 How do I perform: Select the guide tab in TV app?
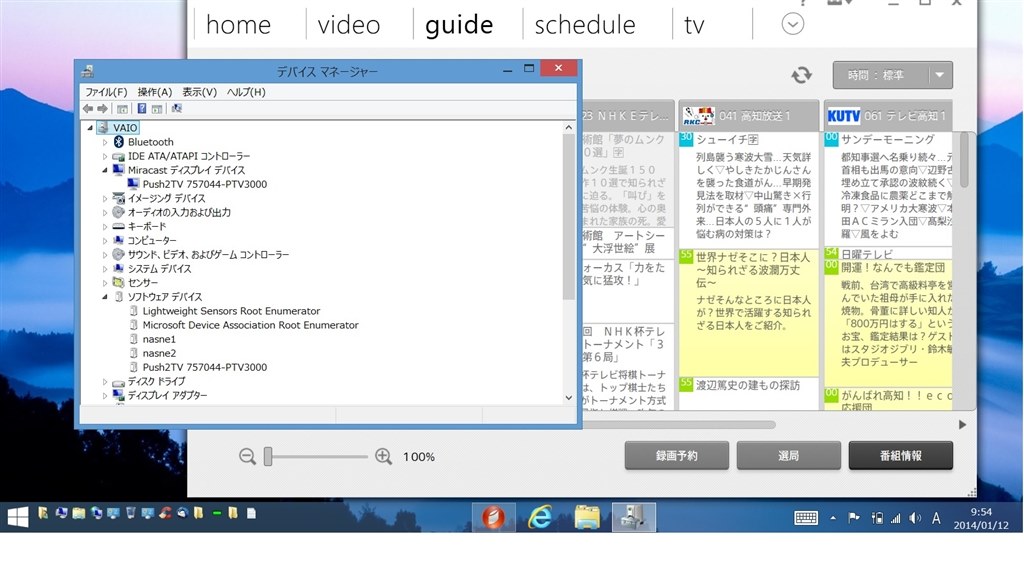[x=459, y=25]
